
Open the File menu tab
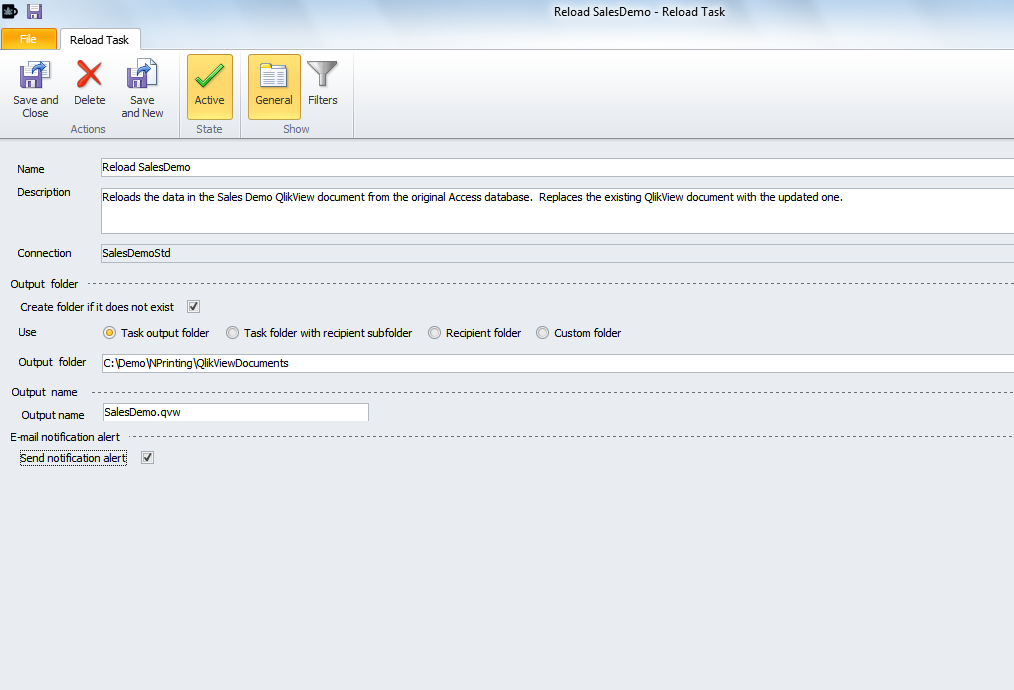tap(28, 39)
